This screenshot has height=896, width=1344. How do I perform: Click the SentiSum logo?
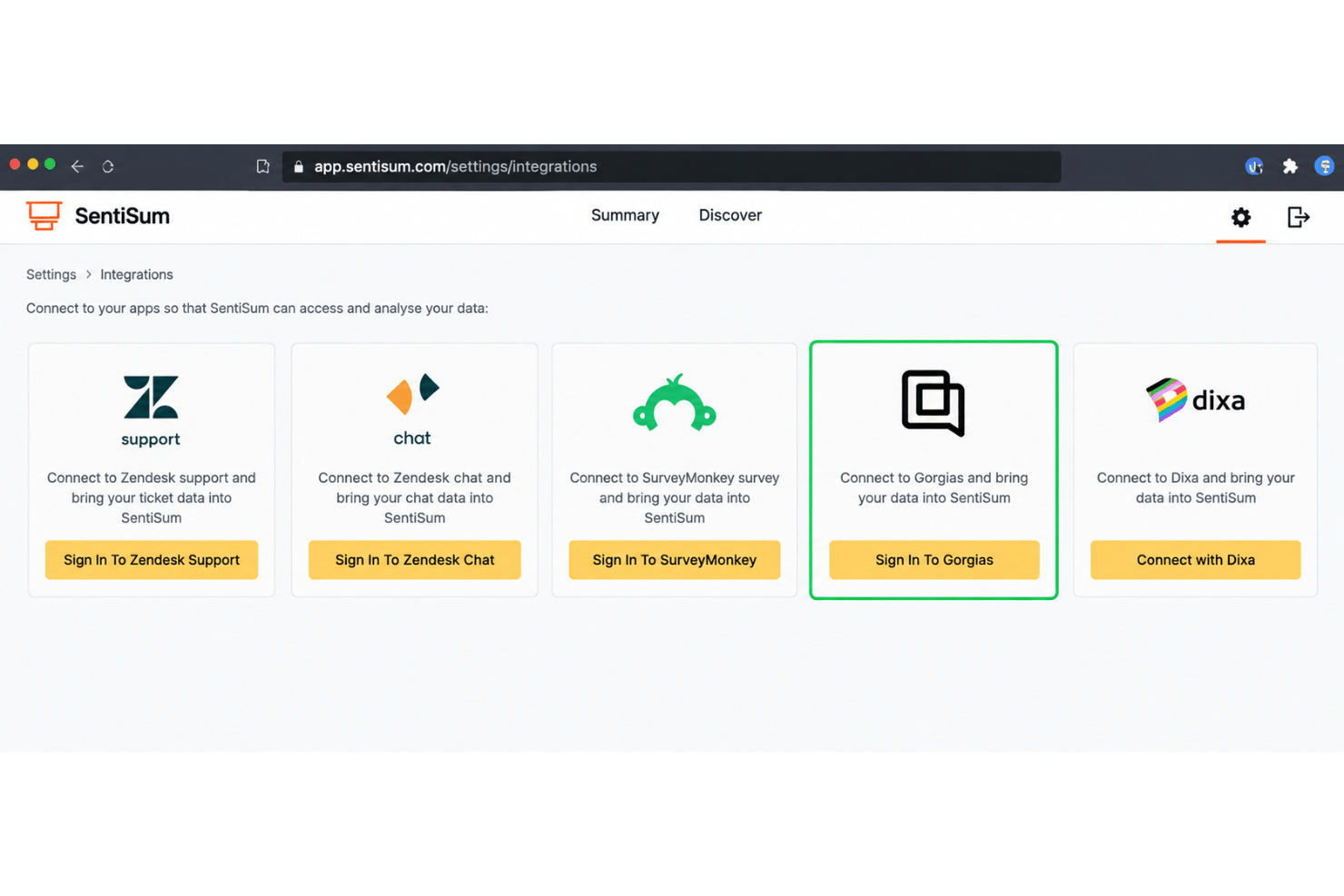tap(44, 216)
